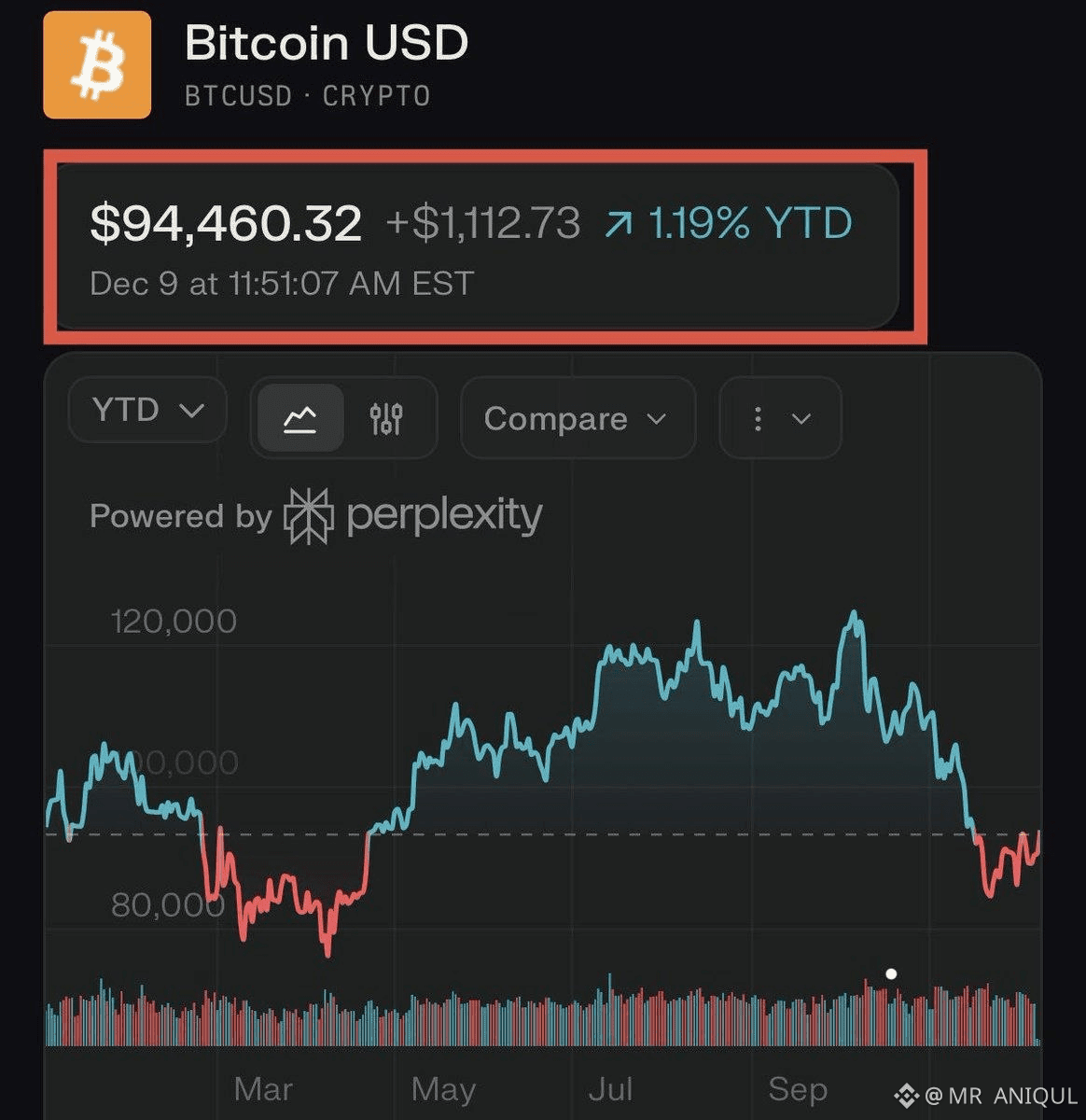Viewport: 1086px width, 1120px height.
Task: Click the $94,460.32 price value
Action: [226, 224]
